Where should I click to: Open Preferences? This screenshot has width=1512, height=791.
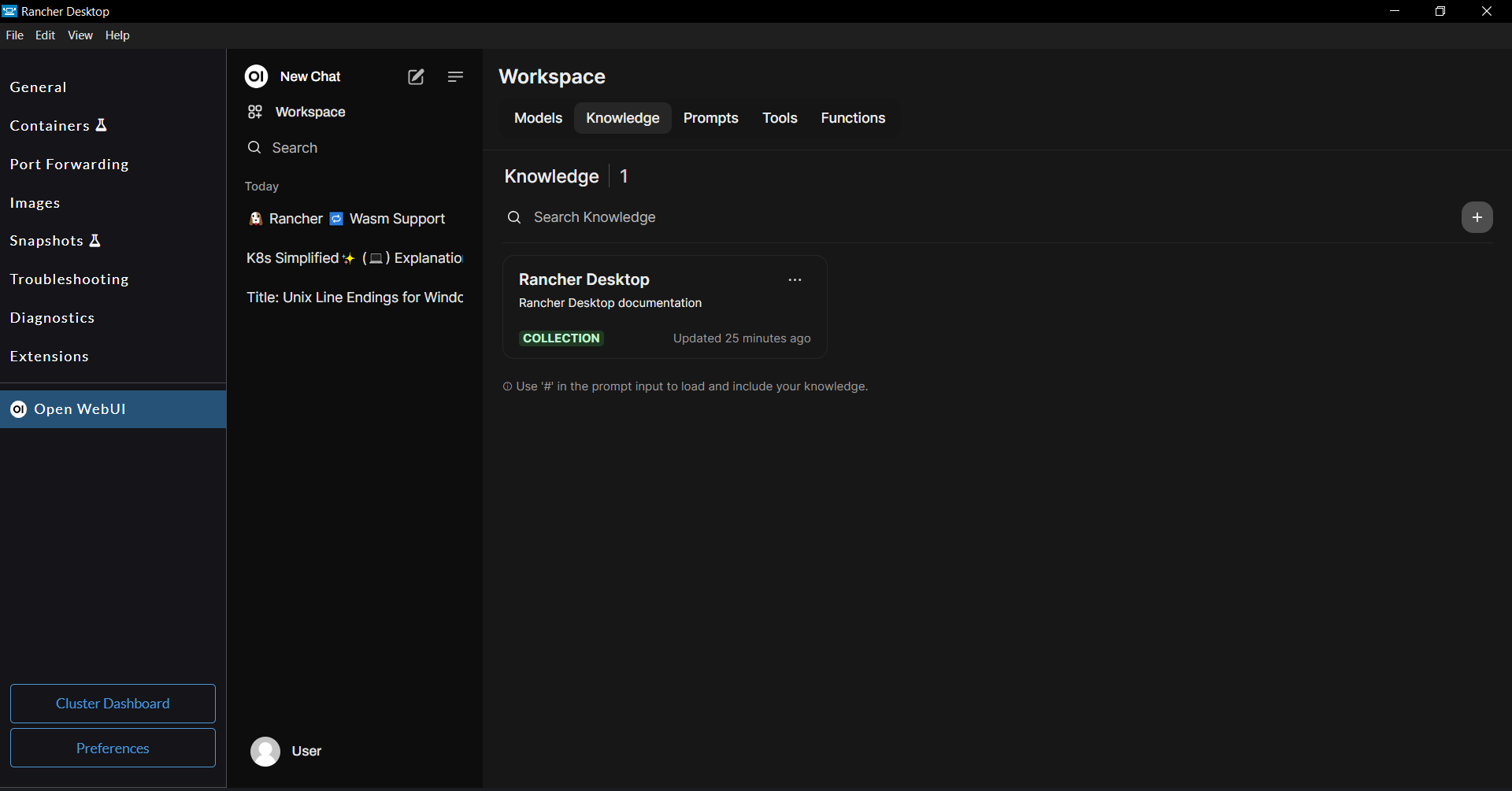pos(113,748)
